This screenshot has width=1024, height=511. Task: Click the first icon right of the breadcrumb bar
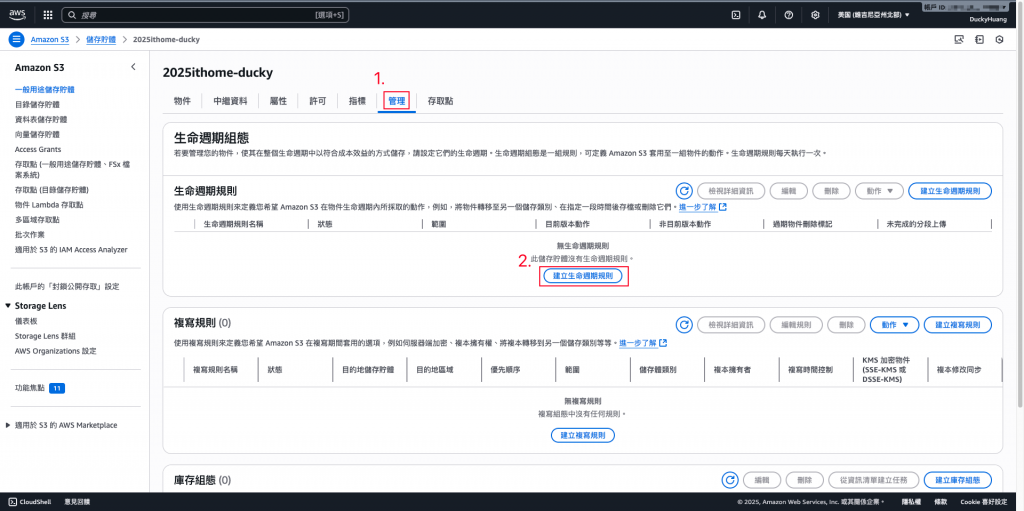(x=959, y=39)
